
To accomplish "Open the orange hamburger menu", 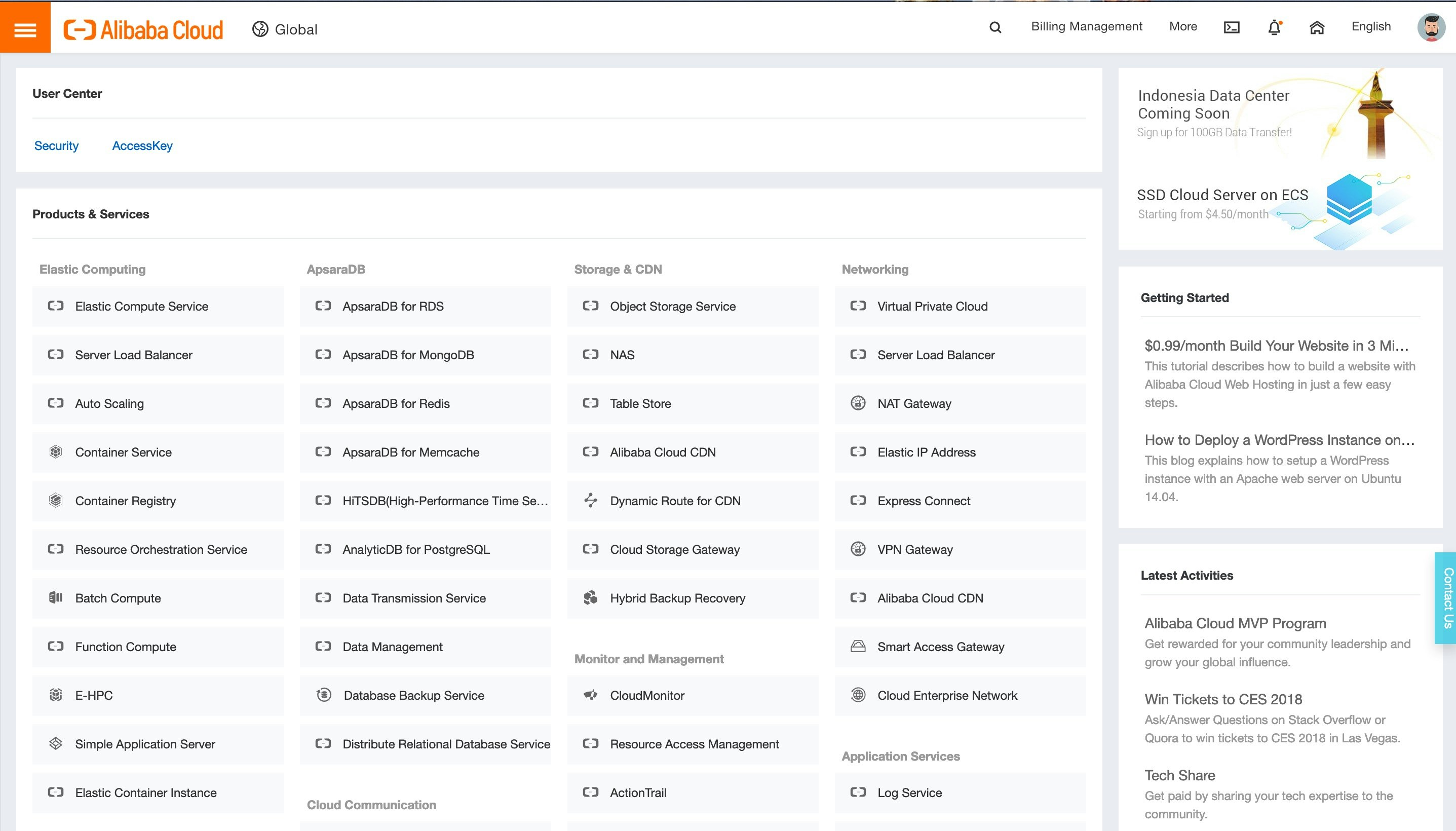I will click(25, 27).
